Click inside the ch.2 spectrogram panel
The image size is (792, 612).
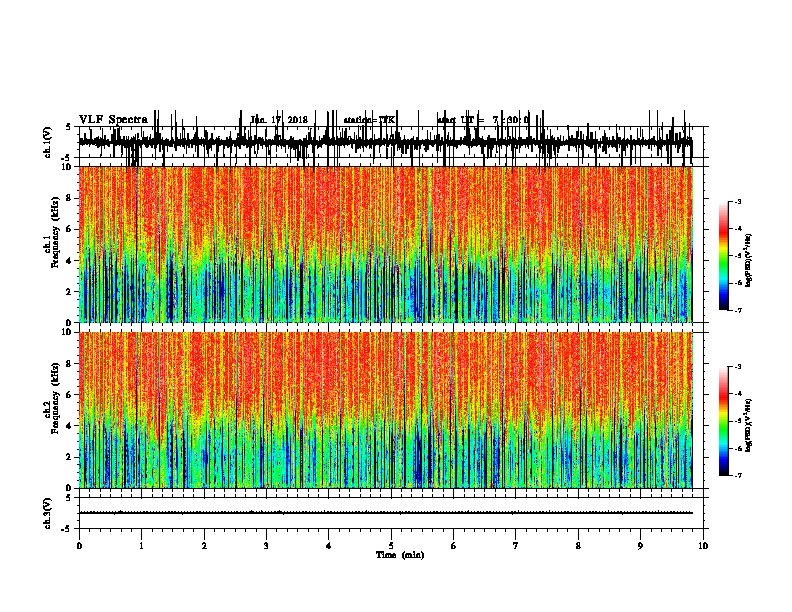point(385,410)
